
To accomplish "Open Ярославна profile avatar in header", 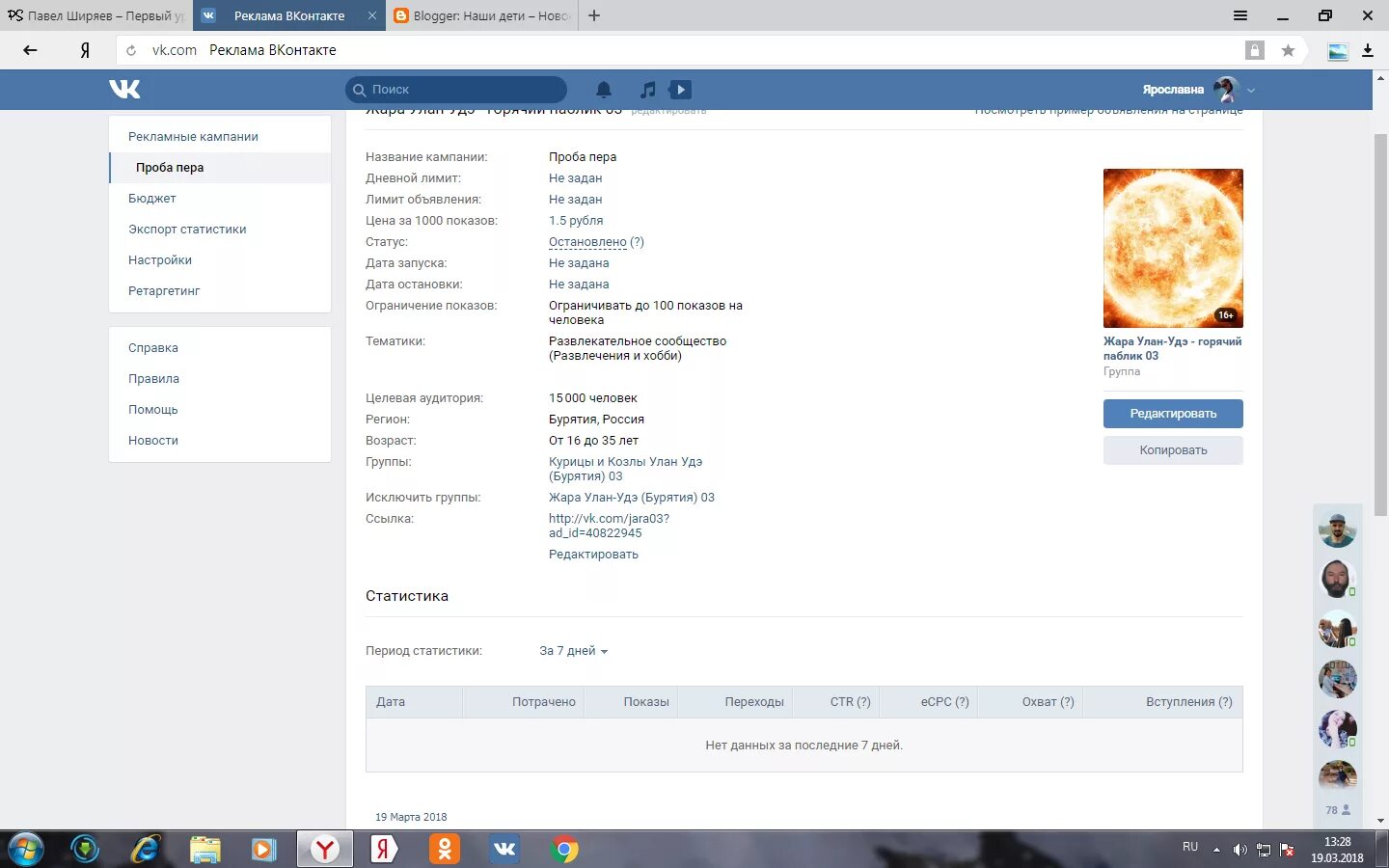I will point(1226,90).
